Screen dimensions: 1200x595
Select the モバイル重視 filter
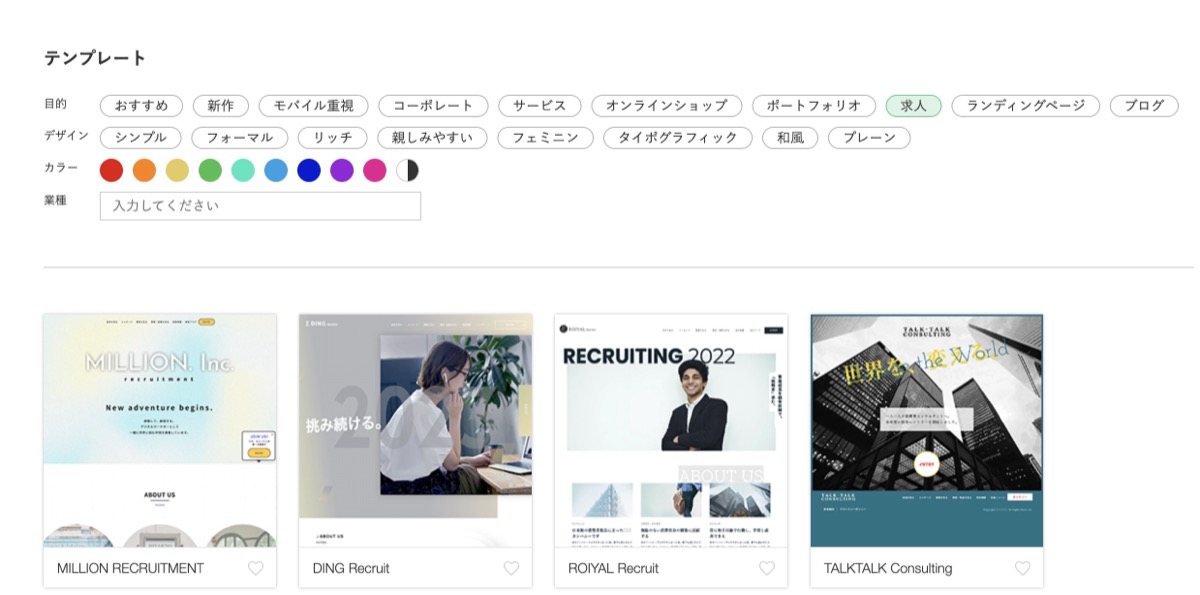(x=314, y=106)
